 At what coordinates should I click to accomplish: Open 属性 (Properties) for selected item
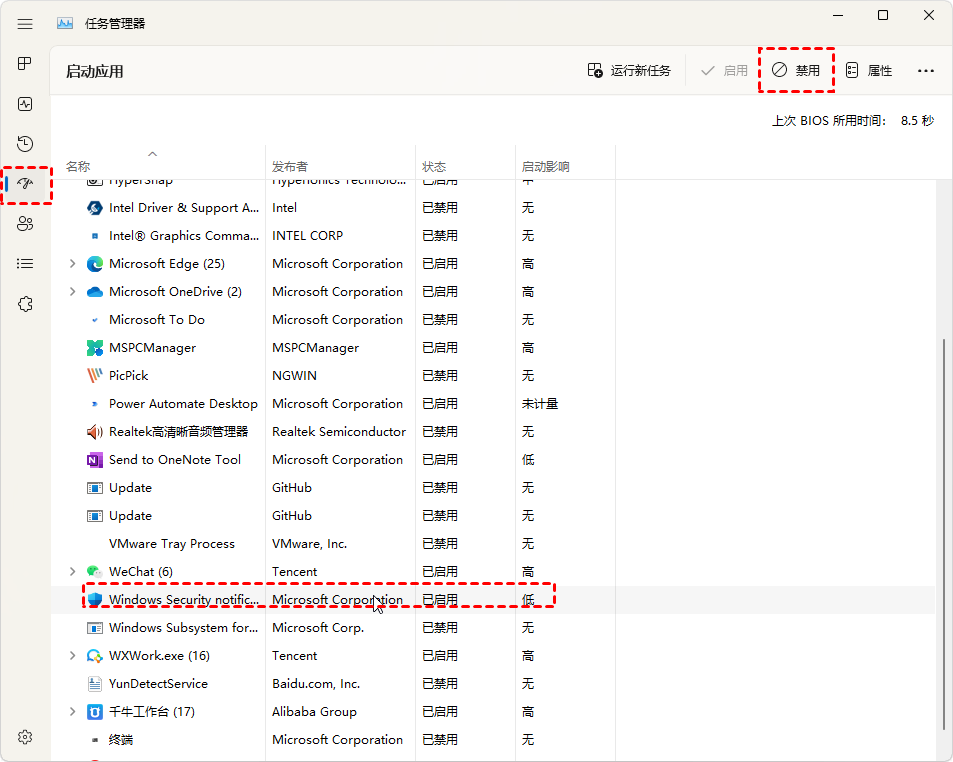tap(869, 71)
